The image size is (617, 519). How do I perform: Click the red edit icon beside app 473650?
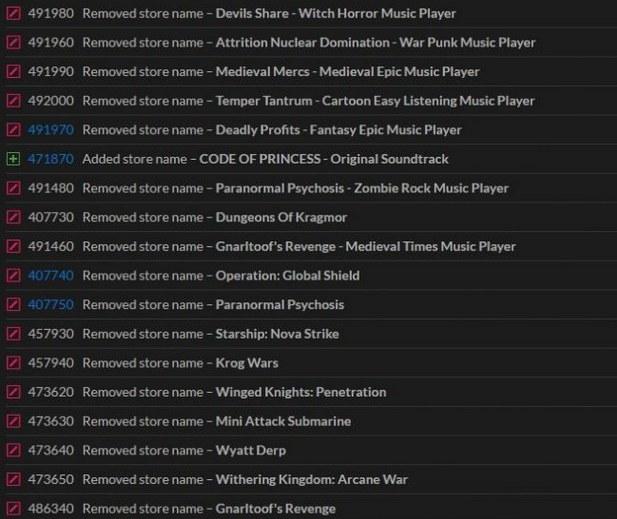coord(13,479)
